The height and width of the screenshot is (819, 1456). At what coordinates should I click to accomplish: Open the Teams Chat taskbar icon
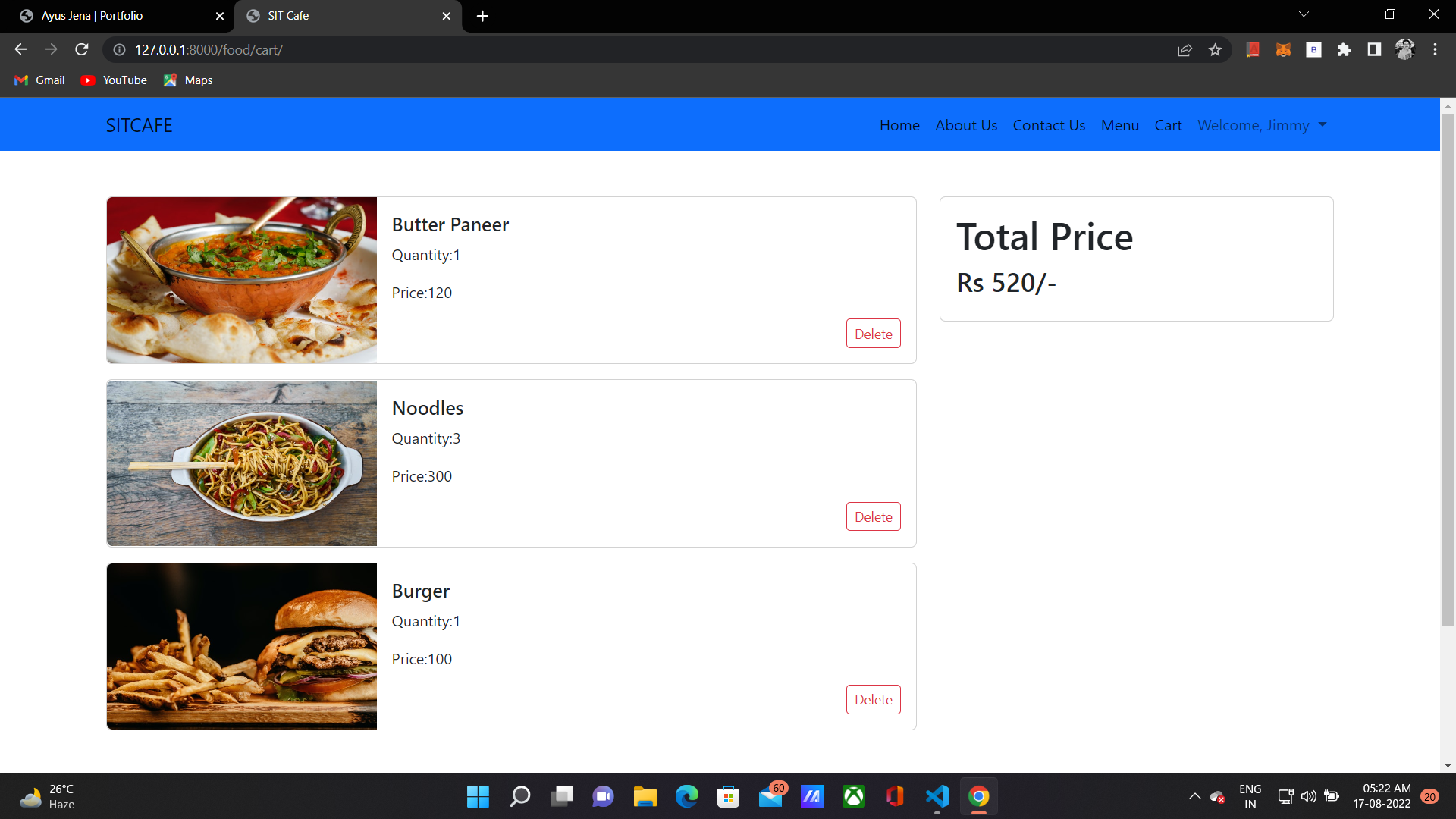click(604, 797)
